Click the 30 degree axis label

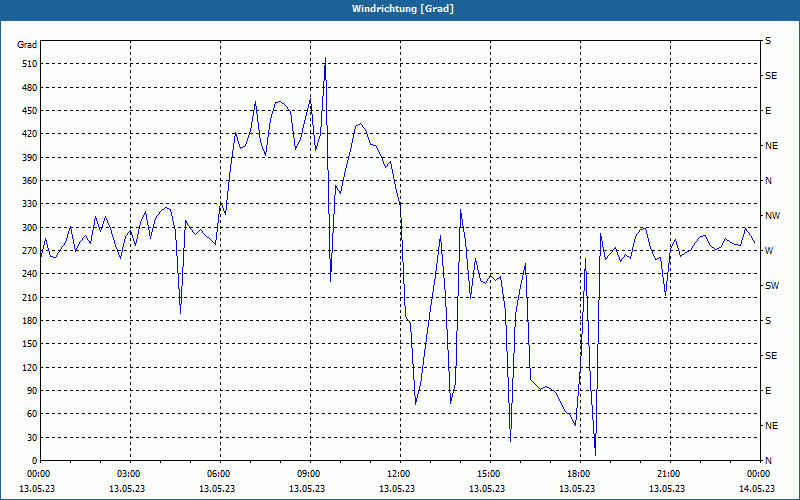pyautogui.click(x=33, y=437)
